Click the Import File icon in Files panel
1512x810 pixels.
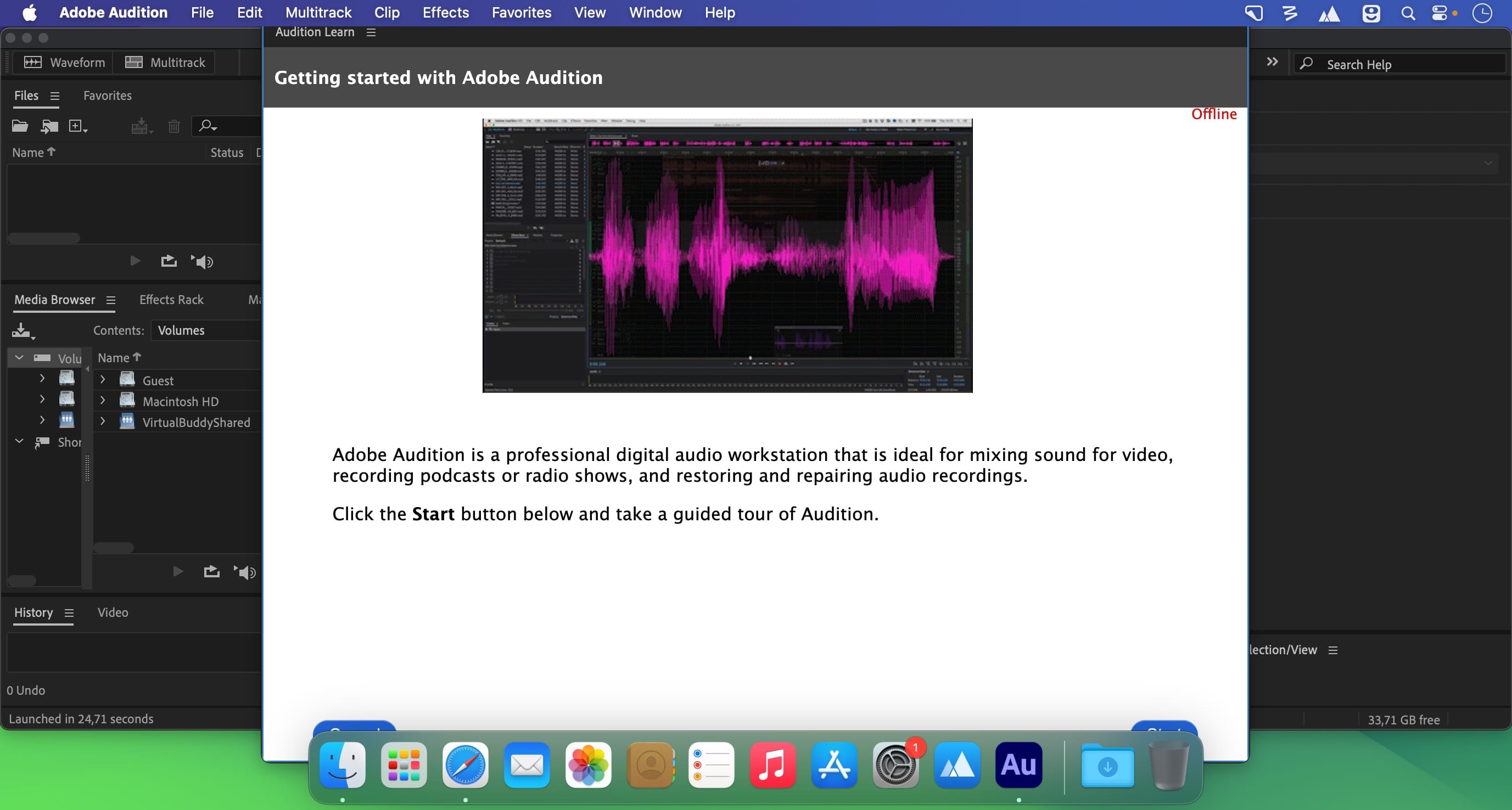tap(49, 126)
